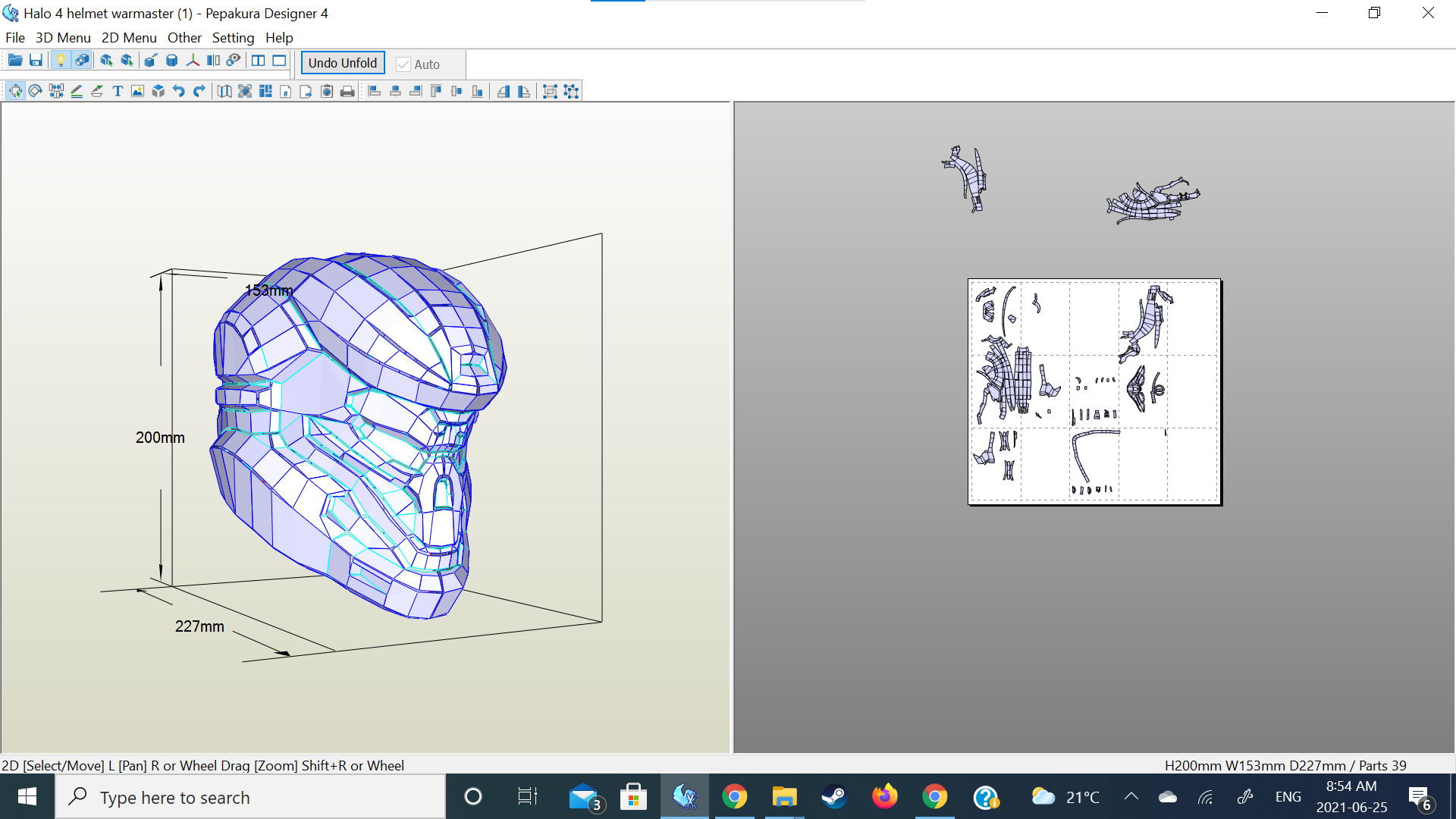Rotate part counter-clockwise icon
Viewport: 1456px width, 819px height.
coord(504,91)
